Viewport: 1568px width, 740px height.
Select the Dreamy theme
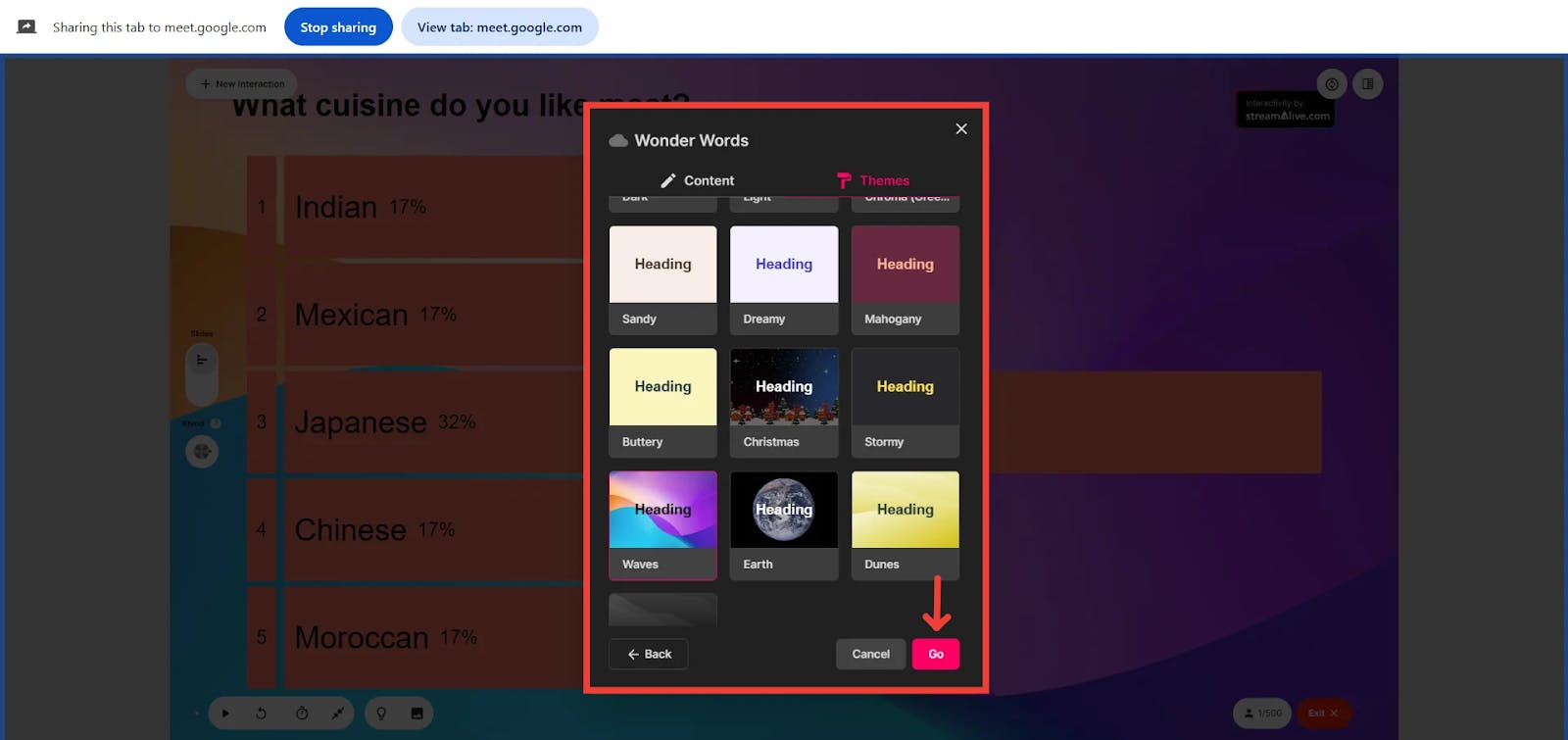point(784,280)
